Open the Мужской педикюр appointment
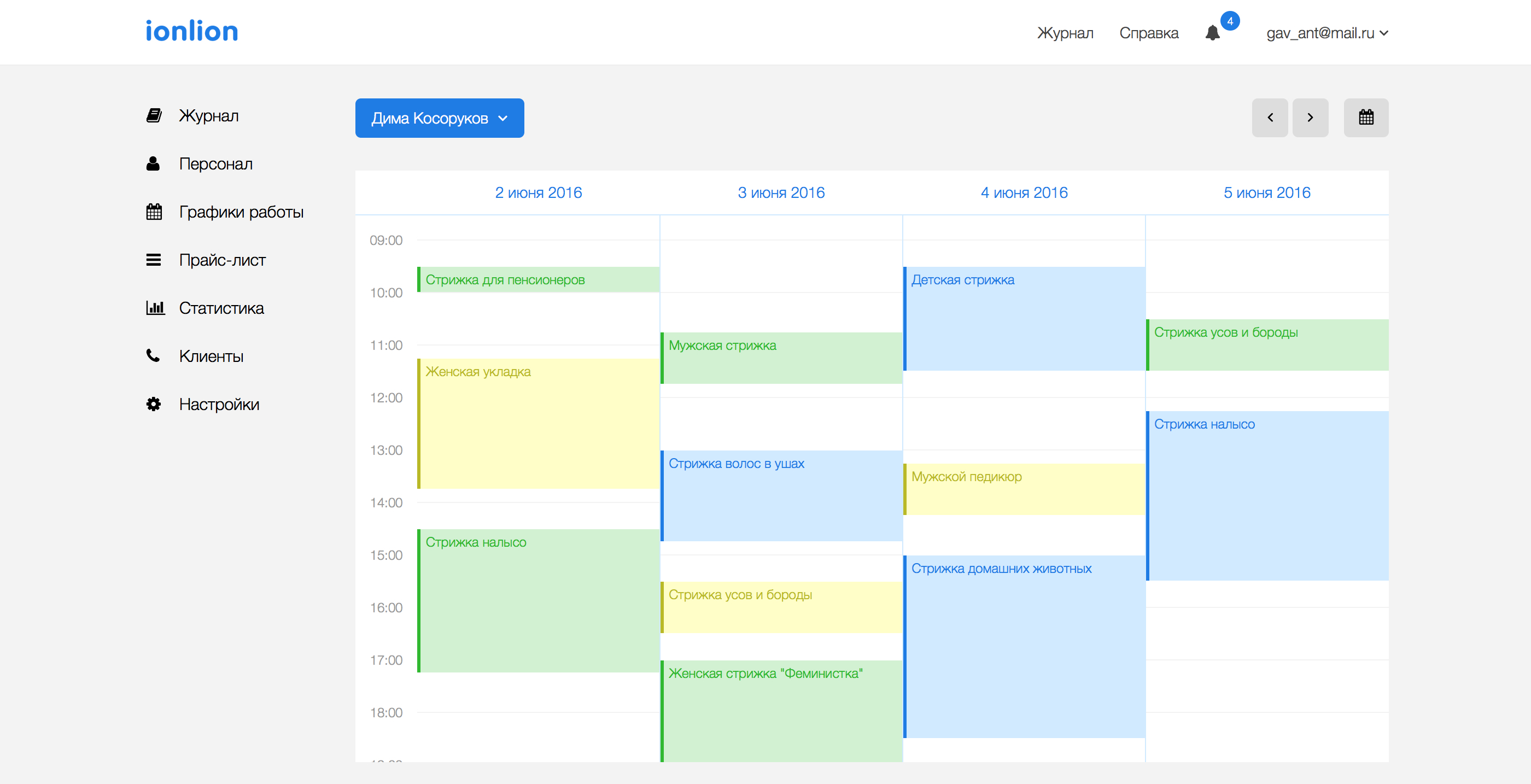 click(1024, 489)
